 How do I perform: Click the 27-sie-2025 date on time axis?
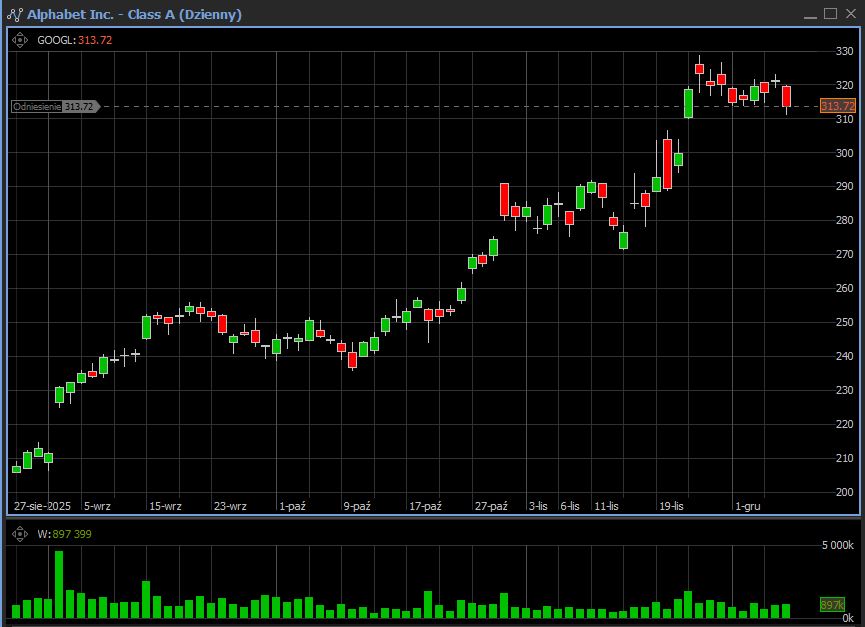tap(45, 506)
